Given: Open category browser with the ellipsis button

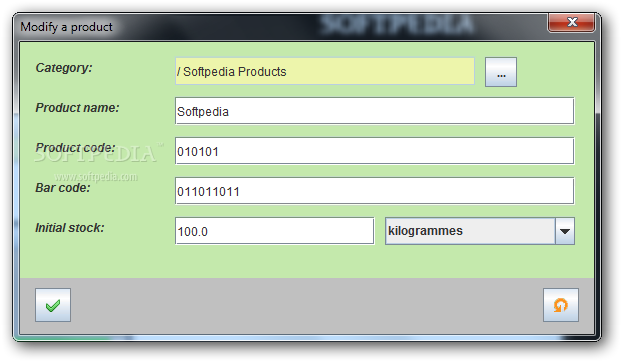Looking at the screenshot, I should tap(501, 72).
